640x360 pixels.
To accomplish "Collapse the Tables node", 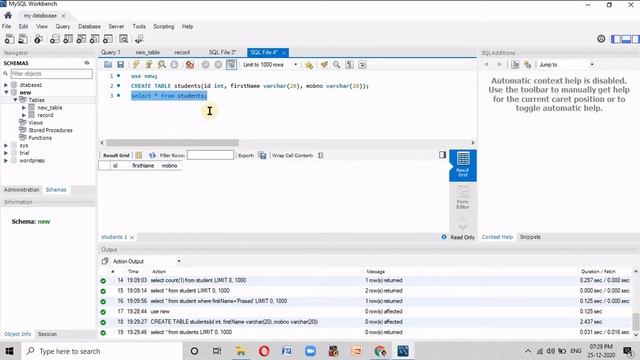I will point(15,100).
